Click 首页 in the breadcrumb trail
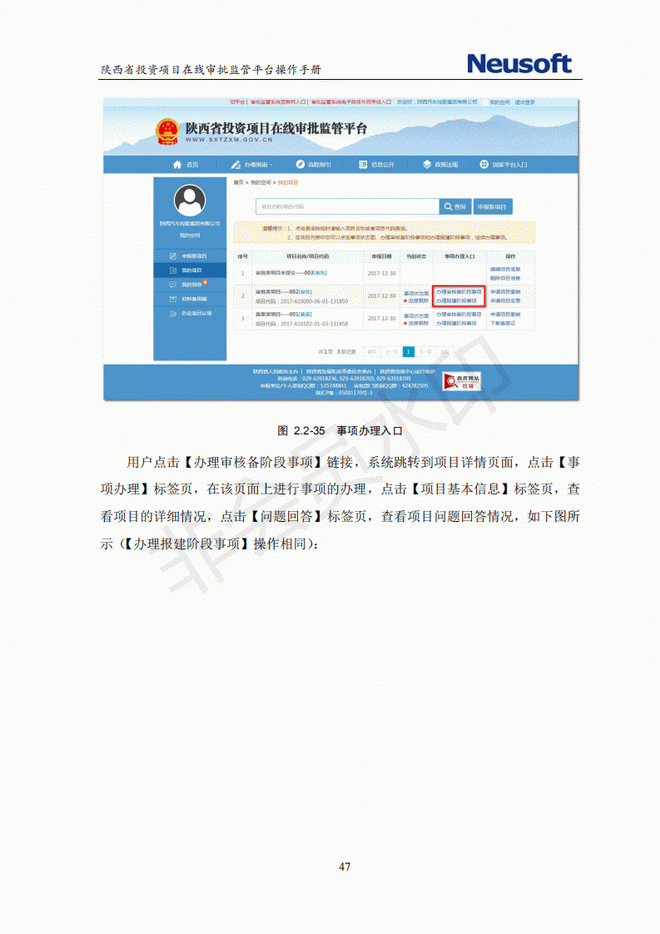 [x=238, y=182]
